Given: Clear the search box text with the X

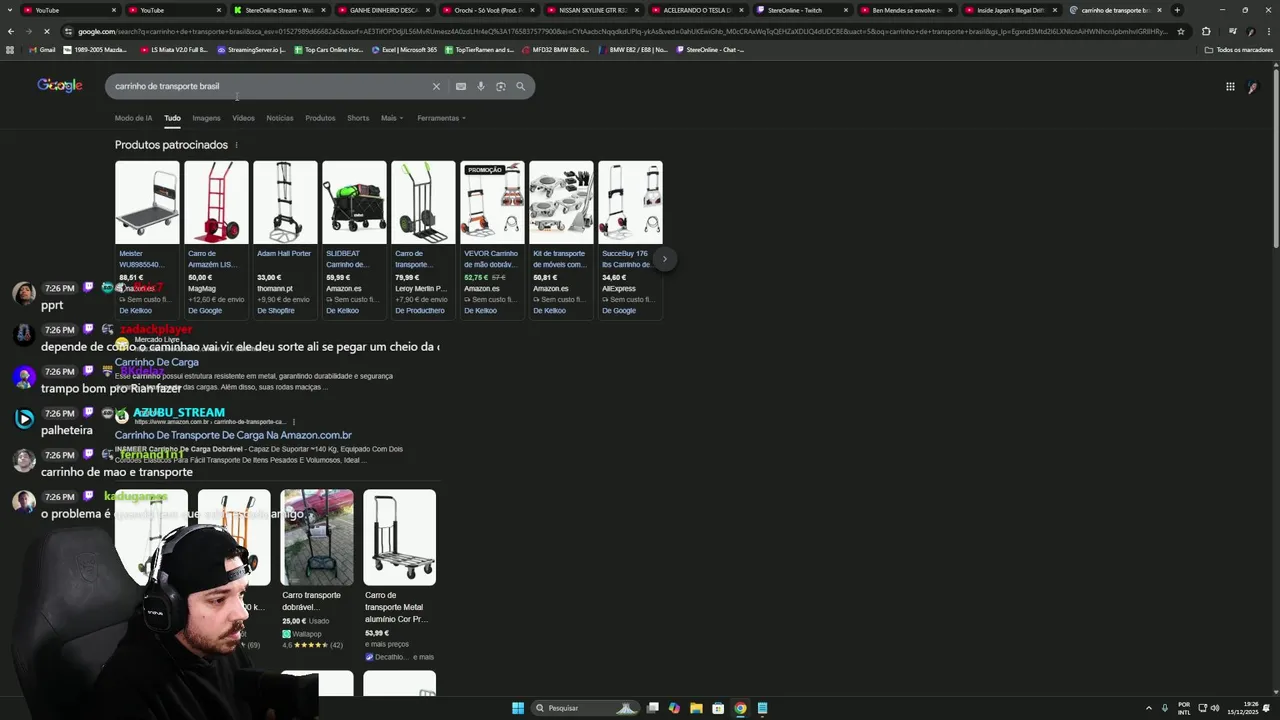Looking at the screenshot, I should 436,86.
